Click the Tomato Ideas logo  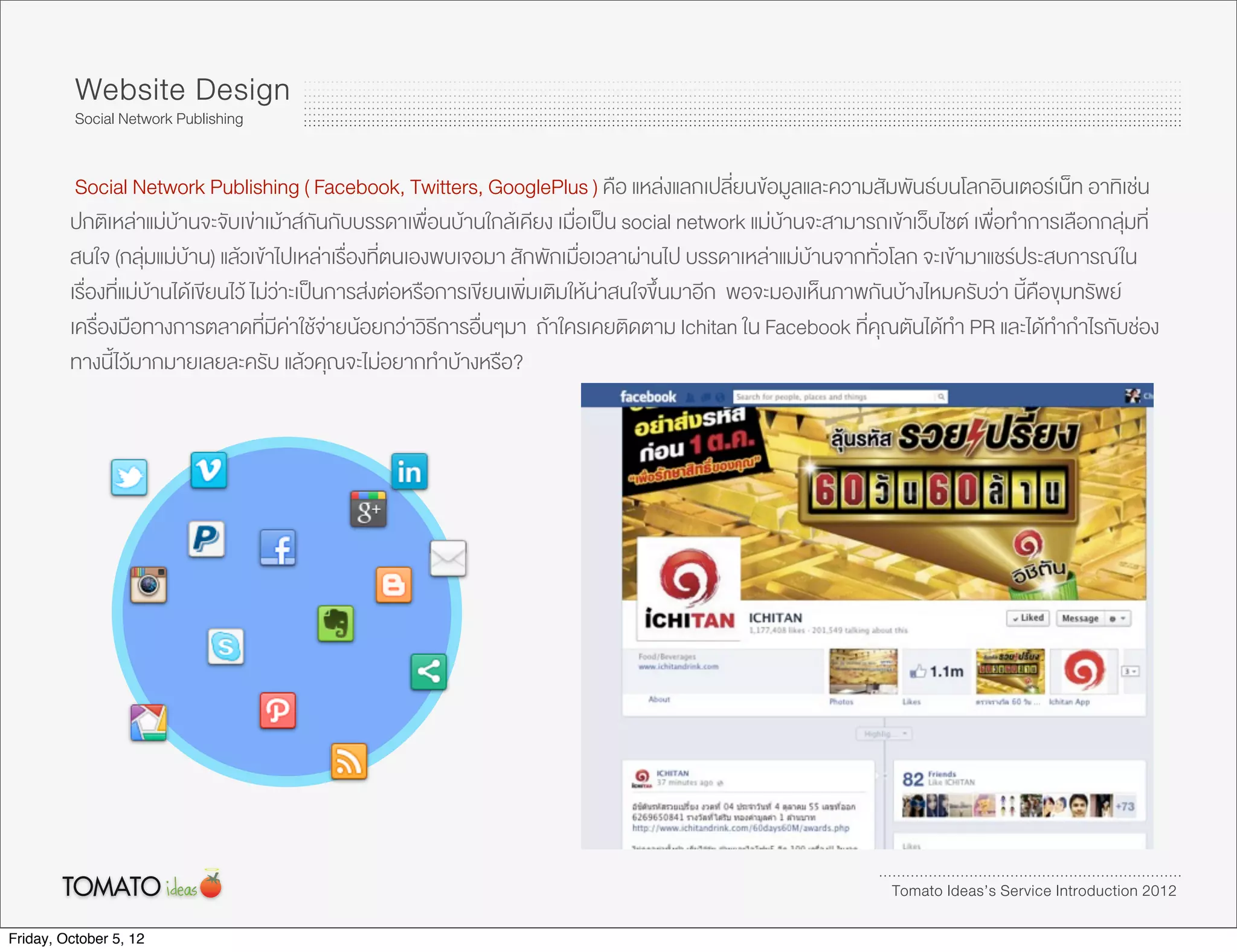tap(143, 885)
